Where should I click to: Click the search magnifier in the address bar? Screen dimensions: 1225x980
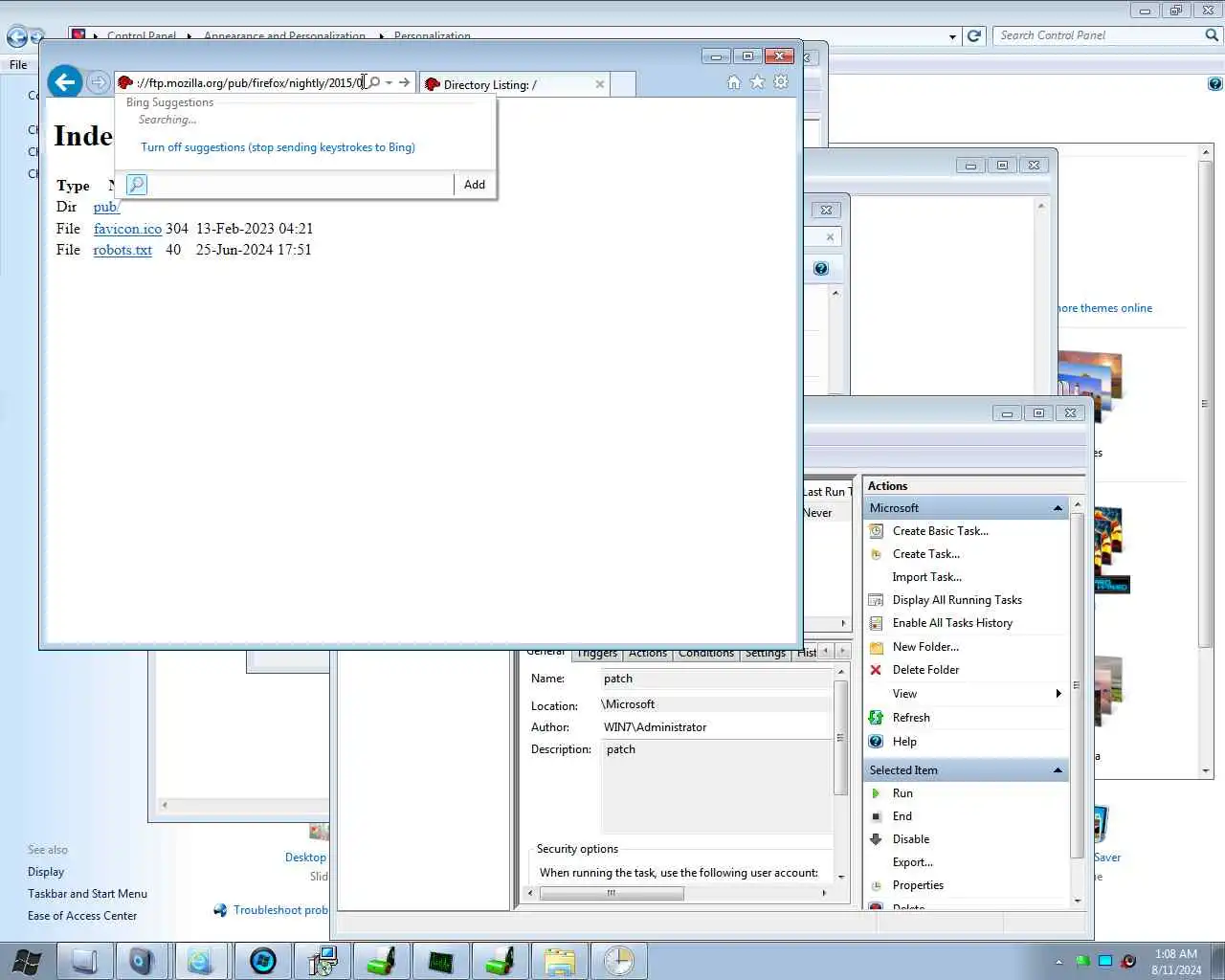click(x=374, y=82)
